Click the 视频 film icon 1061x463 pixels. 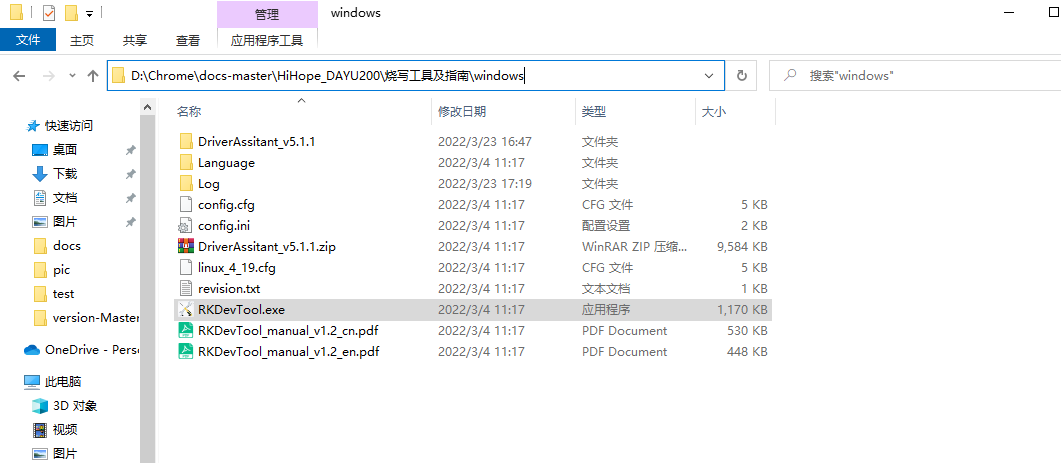[x=40, y=430]
